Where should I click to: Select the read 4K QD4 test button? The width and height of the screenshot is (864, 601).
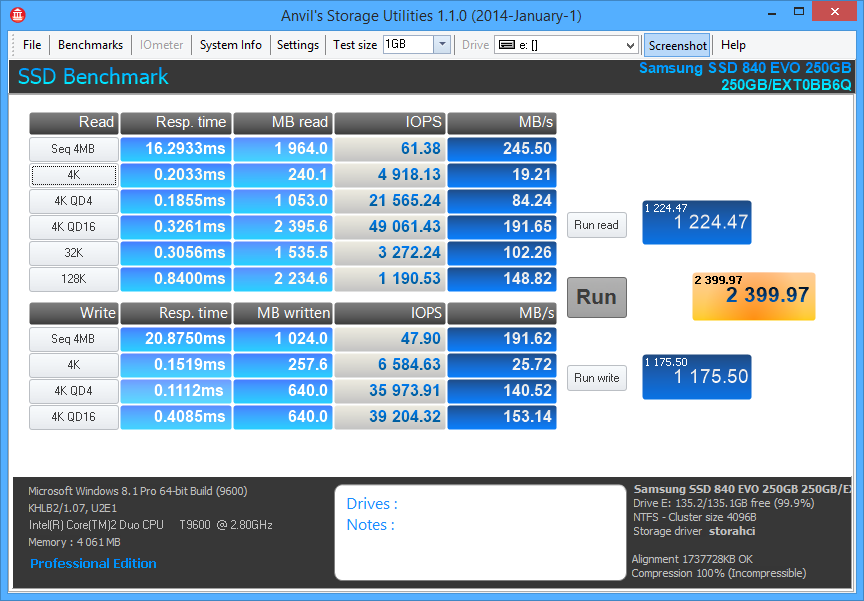pos(74,201)
